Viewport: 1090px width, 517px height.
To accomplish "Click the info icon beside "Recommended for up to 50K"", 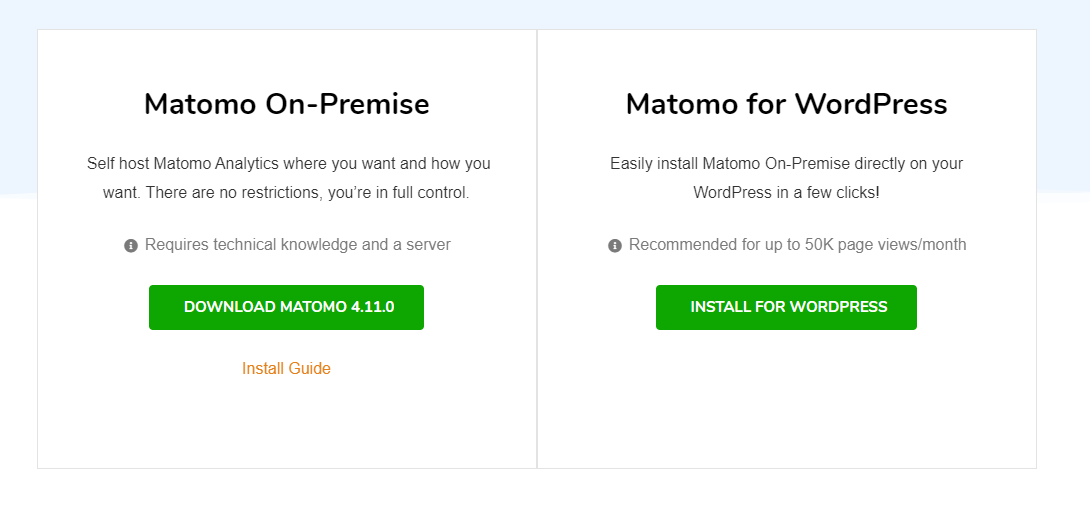I will coord(615,246).
